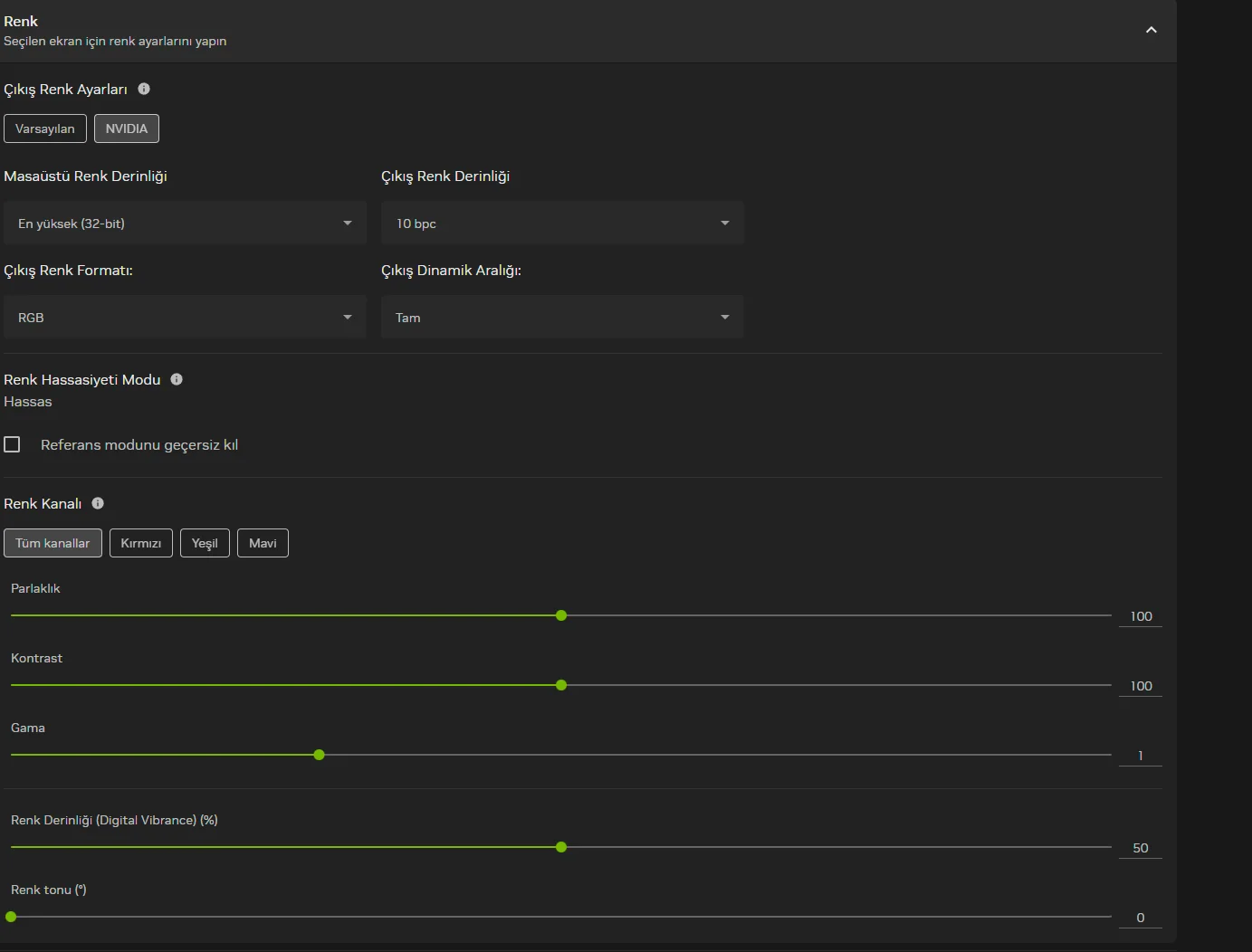Viewport: 1252px width, 952px height.
Task: Switch to Kırmızı color channel
Action: (x=141, y=543)
